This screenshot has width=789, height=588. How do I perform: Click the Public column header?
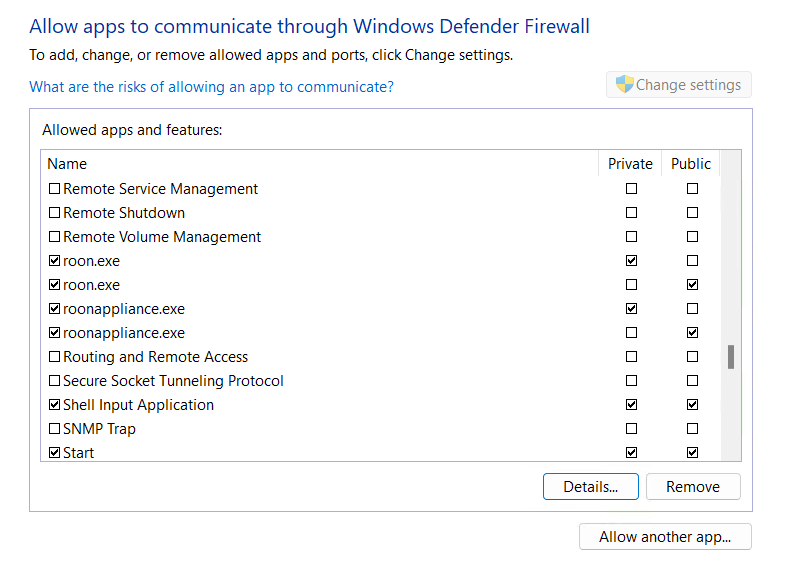[691, 163]
